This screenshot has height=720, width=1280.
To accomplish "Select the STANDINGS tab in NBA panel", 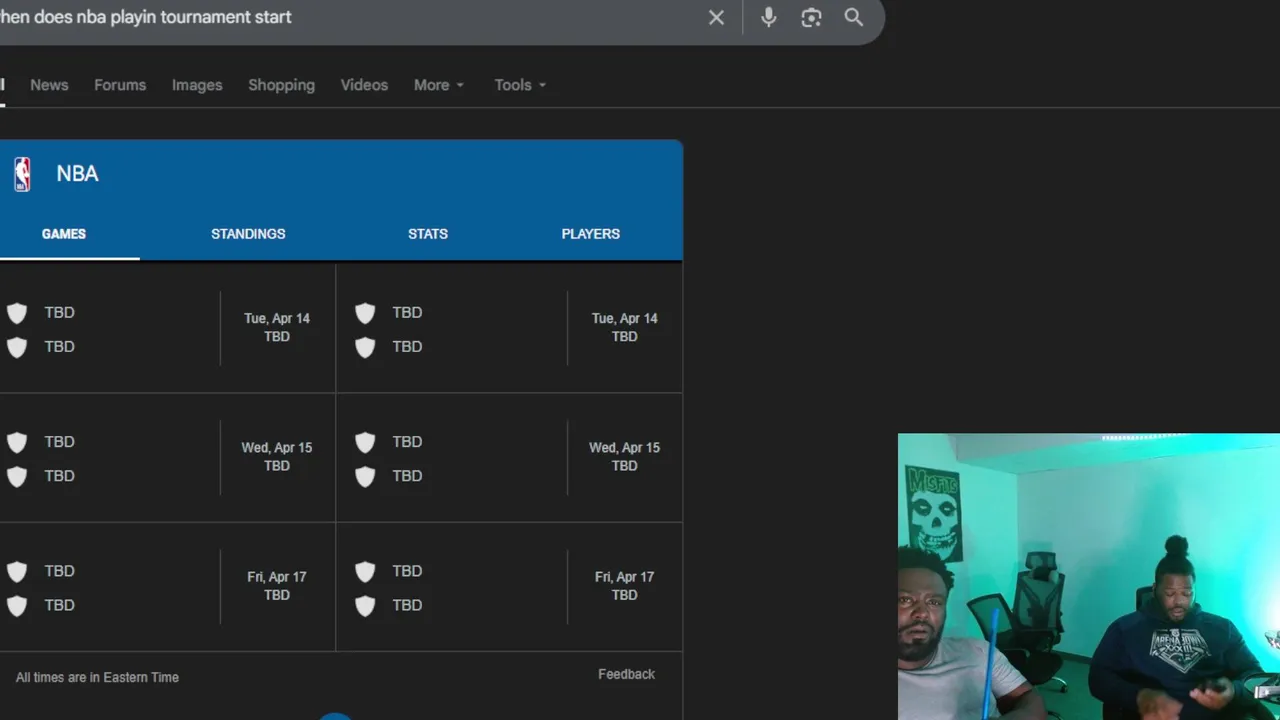I will [x=248, y=234].
